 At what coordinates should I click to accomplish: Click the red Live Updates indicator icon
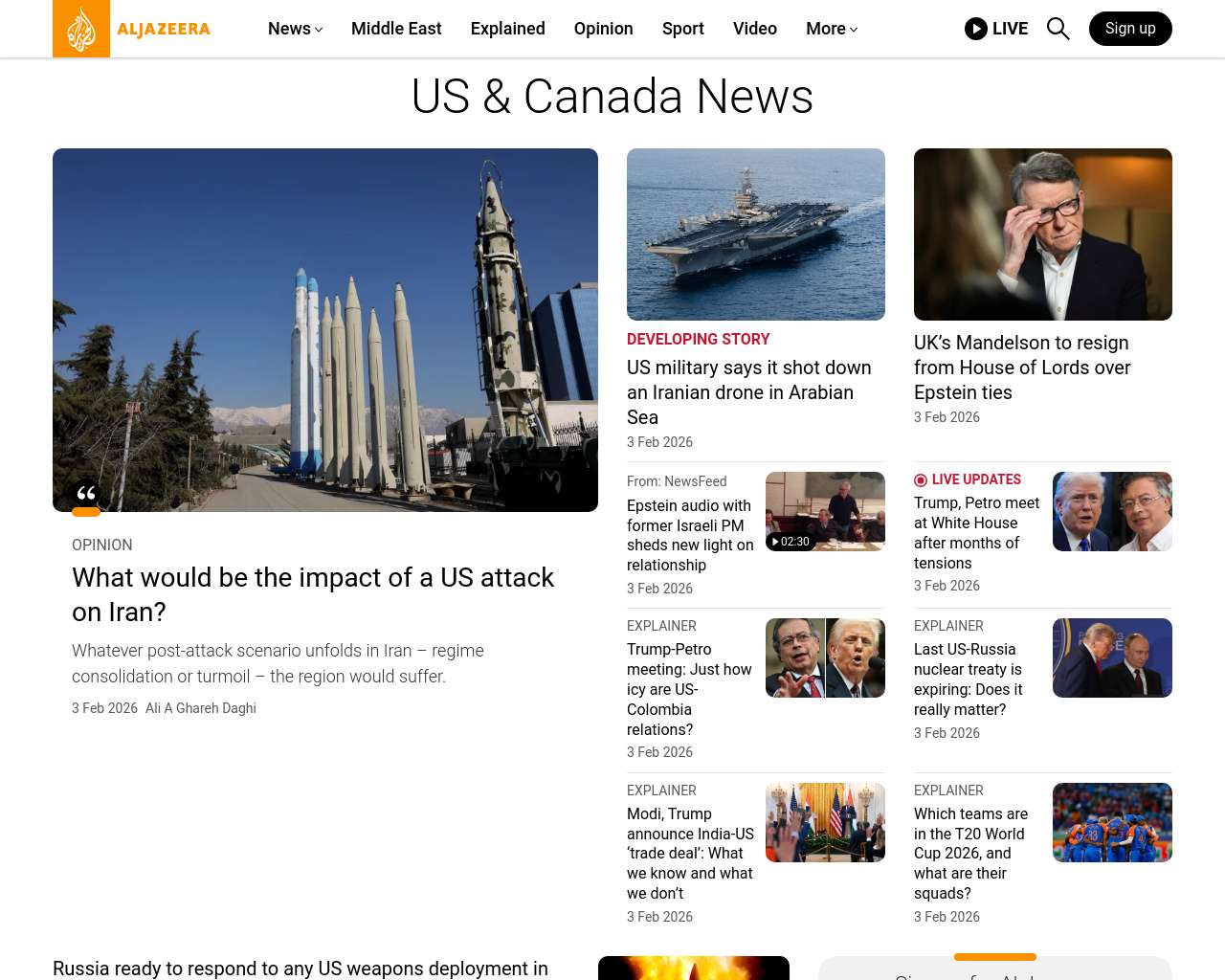tap(921, 480)
